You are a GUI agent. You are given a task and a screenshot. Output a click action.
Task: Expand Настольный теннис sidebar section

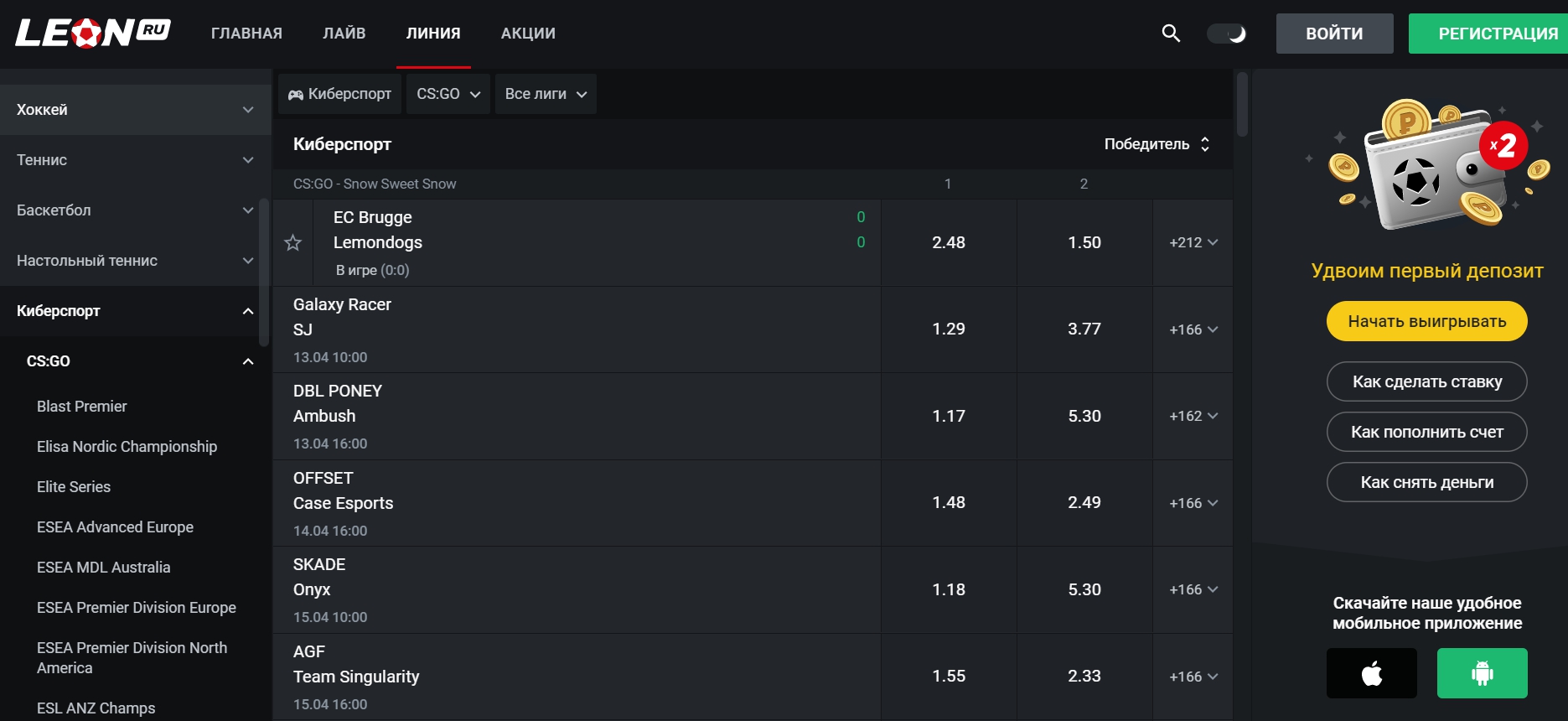coord(135,261)
